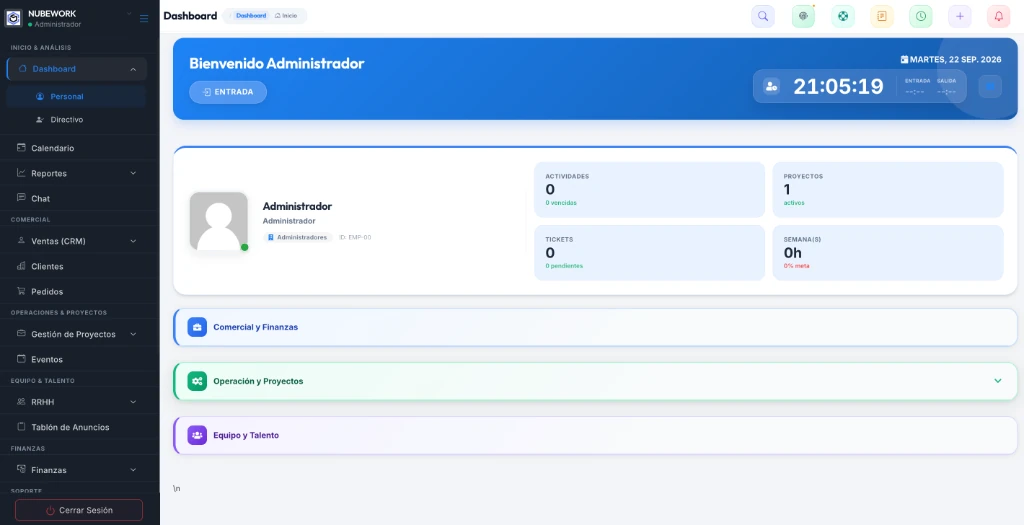Expand the Operación y Proyectos section chevron
This screenshot has height=525, width=1024.
click(x=997, y=381)
